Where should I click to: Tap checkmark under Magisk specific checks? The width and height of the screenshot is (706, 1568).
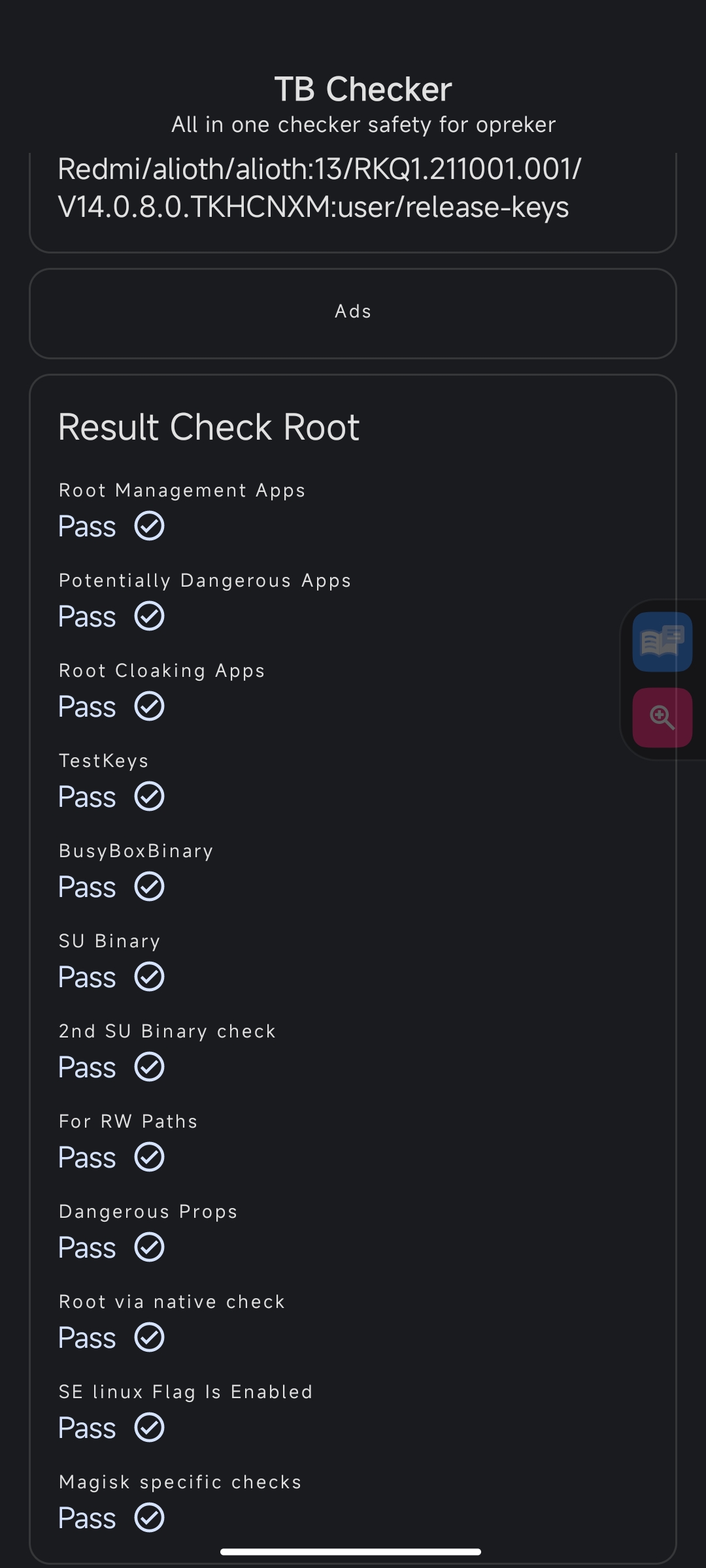tap(150, 1518)
